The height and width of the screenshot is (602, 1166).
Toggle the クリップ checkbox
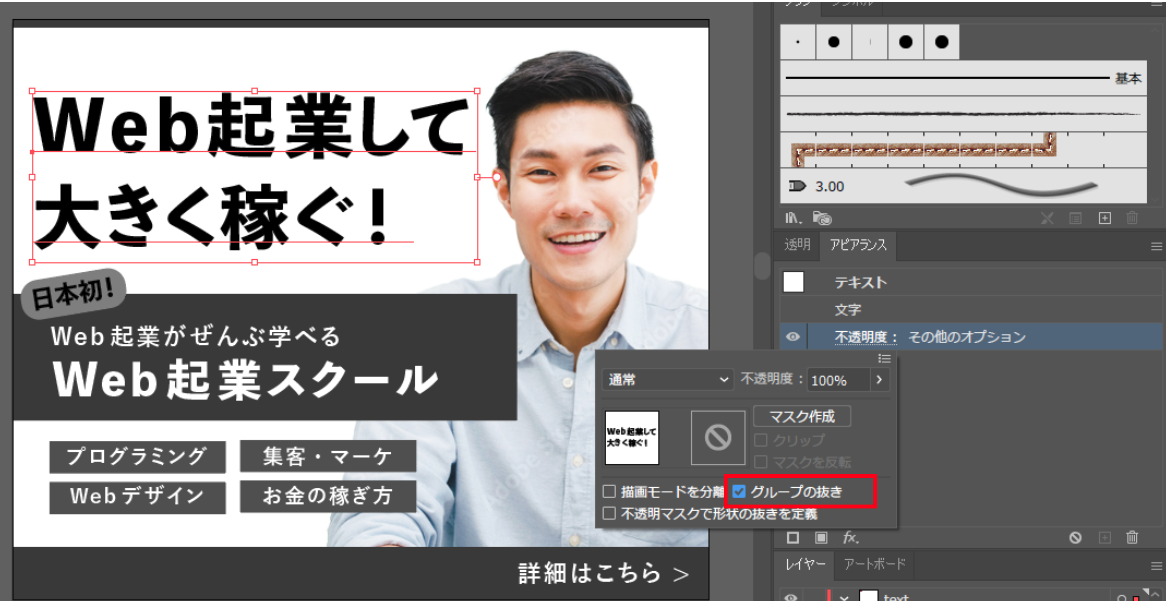tap(761, 440)
